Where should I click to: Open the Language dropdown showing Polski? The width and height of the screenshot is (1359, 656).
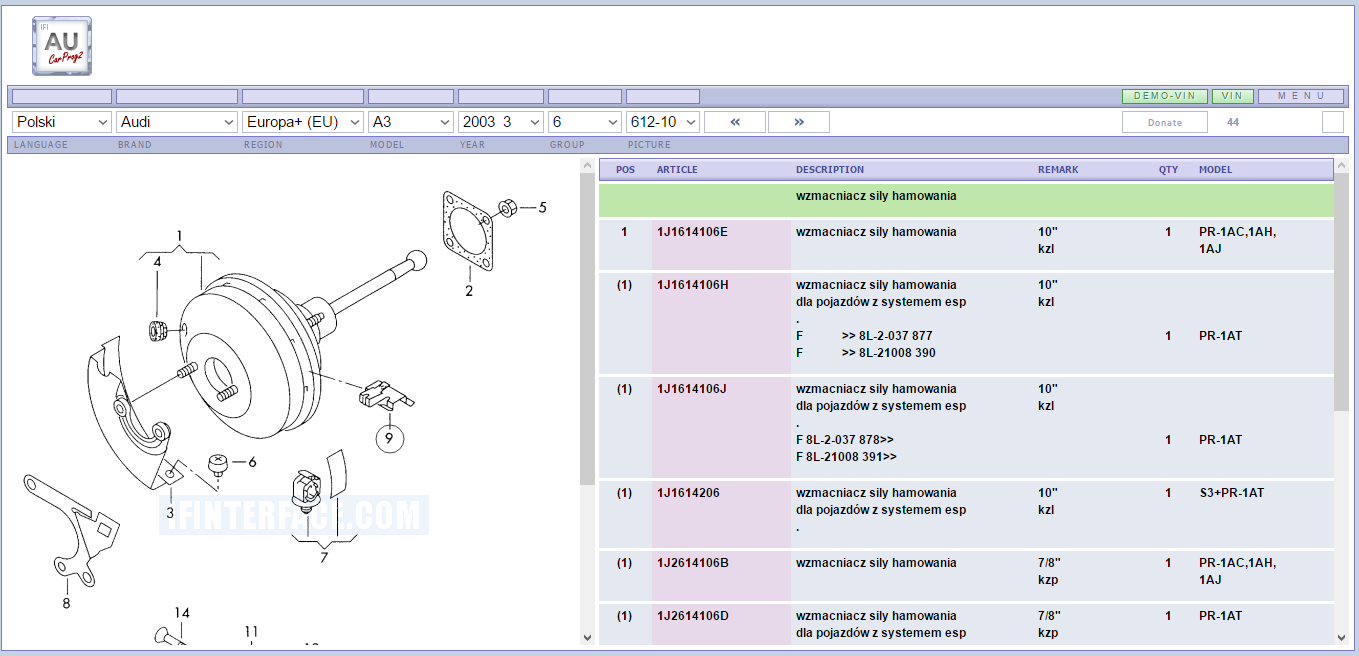point(62,122)
